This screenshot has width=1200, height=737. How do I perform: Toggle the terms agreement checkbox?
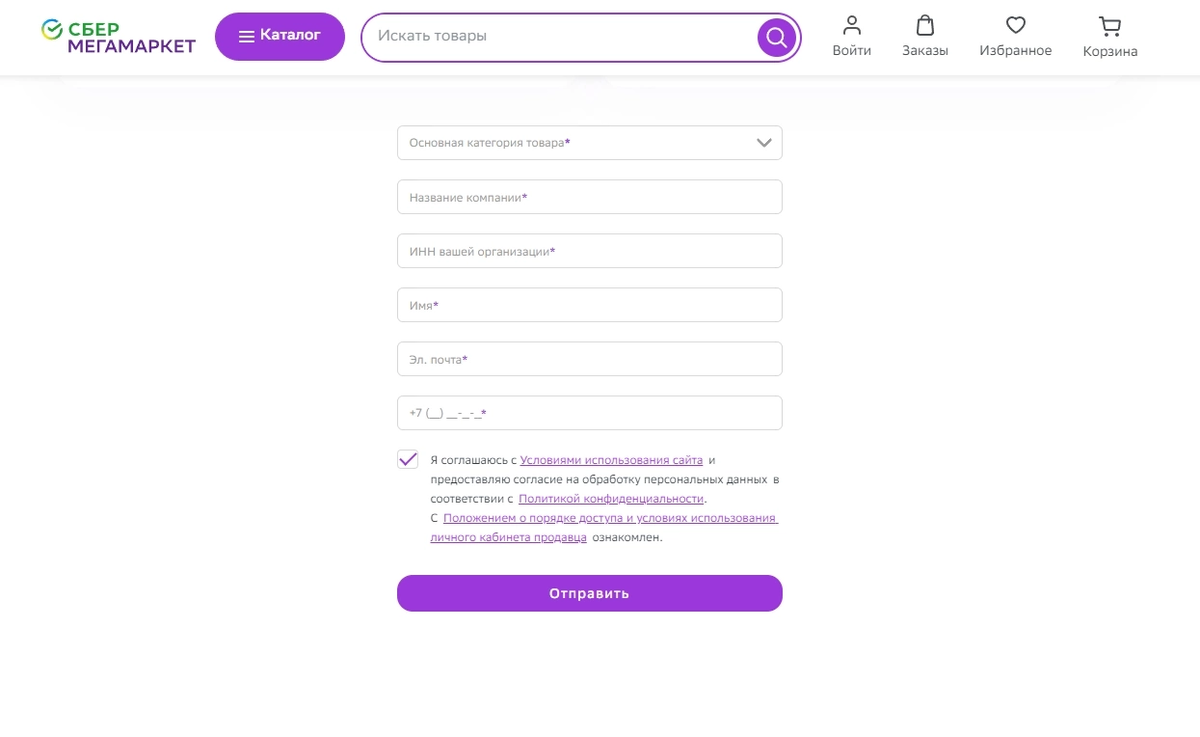[x=408, y=460]
